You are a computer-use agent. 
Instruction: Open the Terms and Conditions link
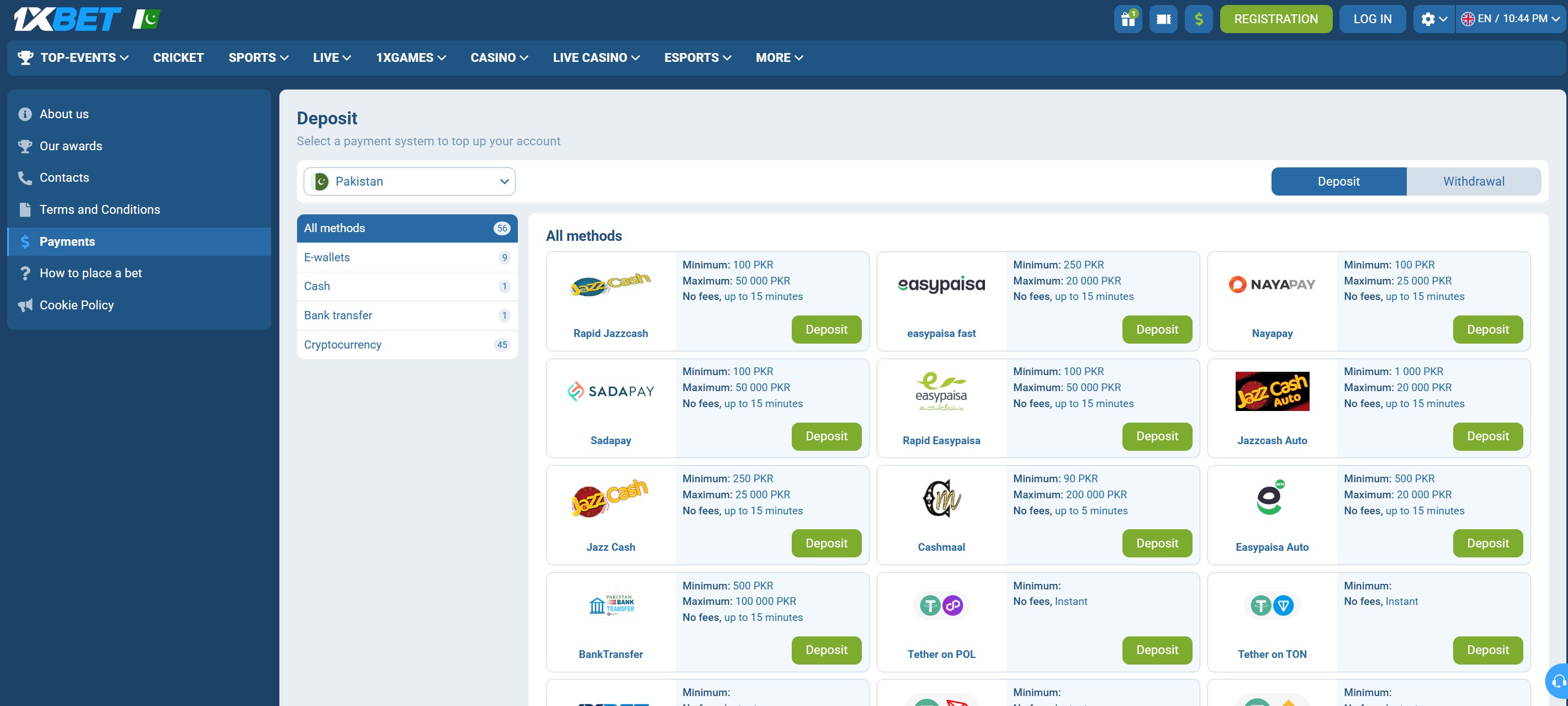[x=139, y=209]
